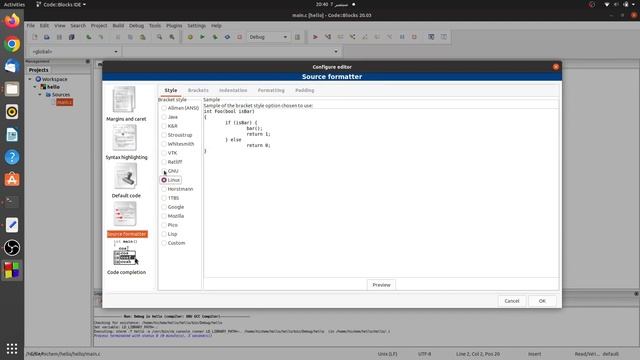
Task: Click the Save file toolbar icon
Action: click(59, 37)
